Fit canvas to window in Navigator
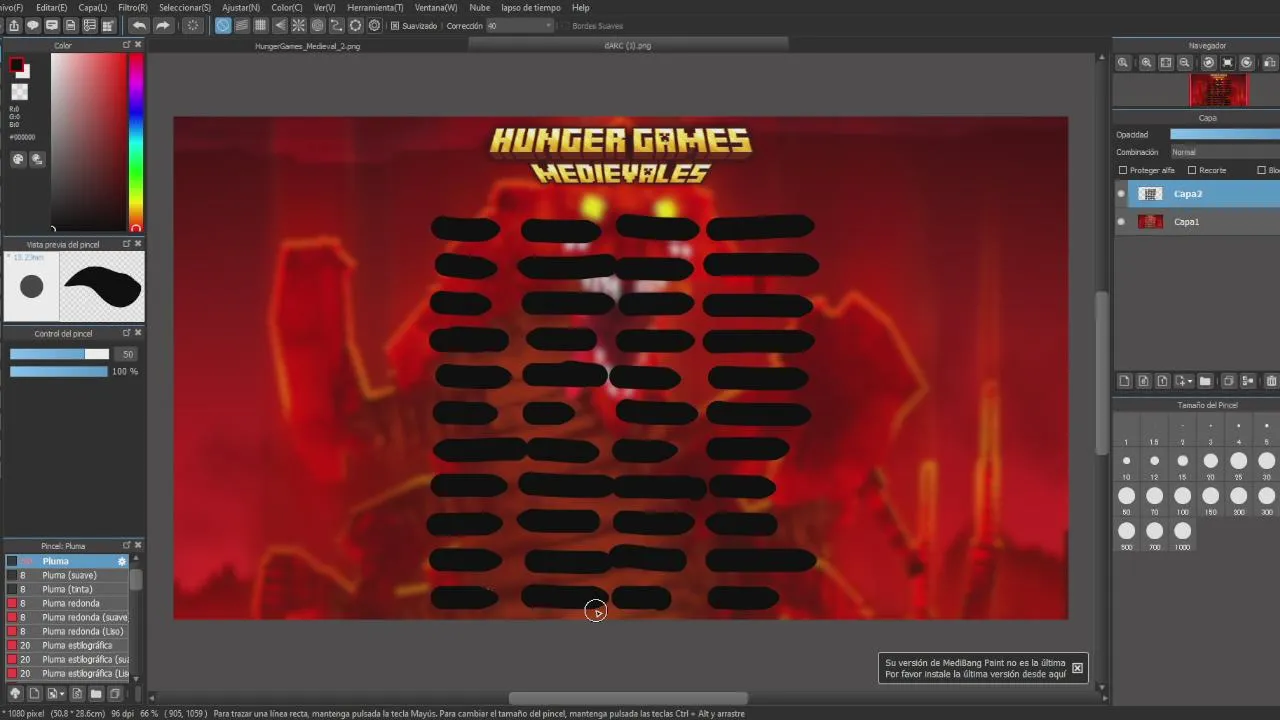 [x=1166, y=62]
